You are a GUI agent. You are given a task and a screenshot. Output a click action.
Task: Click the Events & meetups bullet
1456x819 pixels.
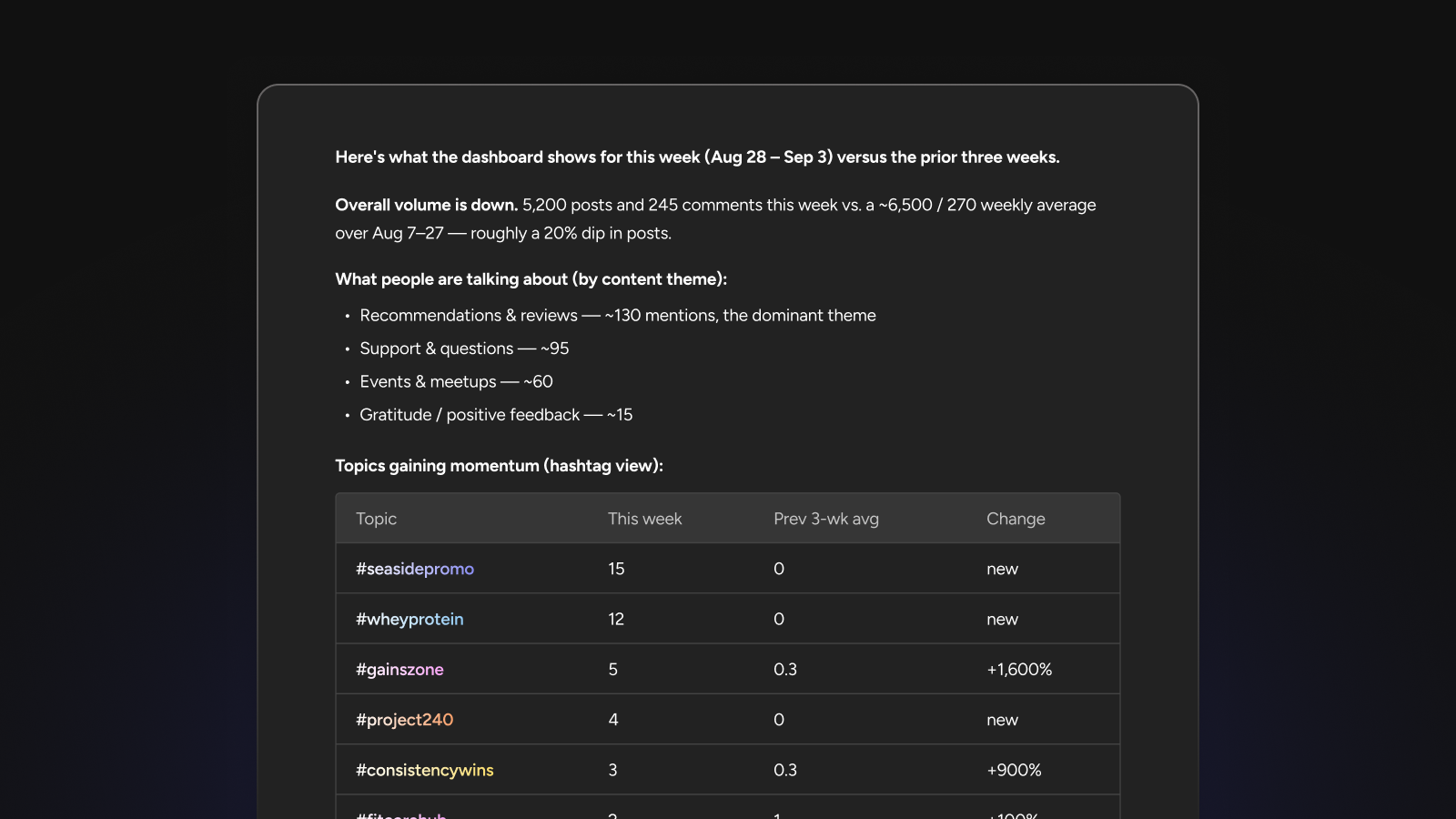click(456, 381)
